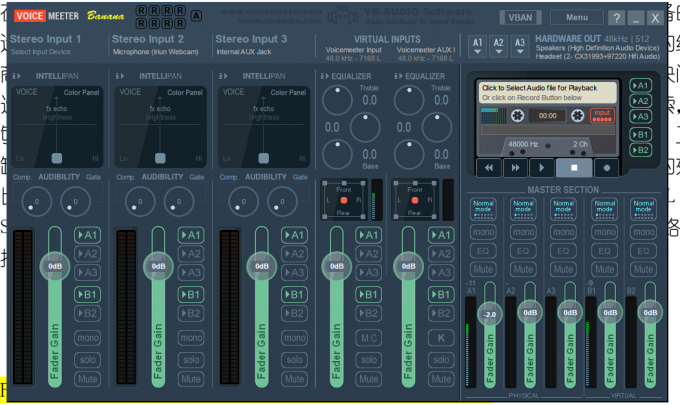Click the Voicemeeter Input front/rear panner pad
This screenshot has height=405, width=680.
point(344,200)
